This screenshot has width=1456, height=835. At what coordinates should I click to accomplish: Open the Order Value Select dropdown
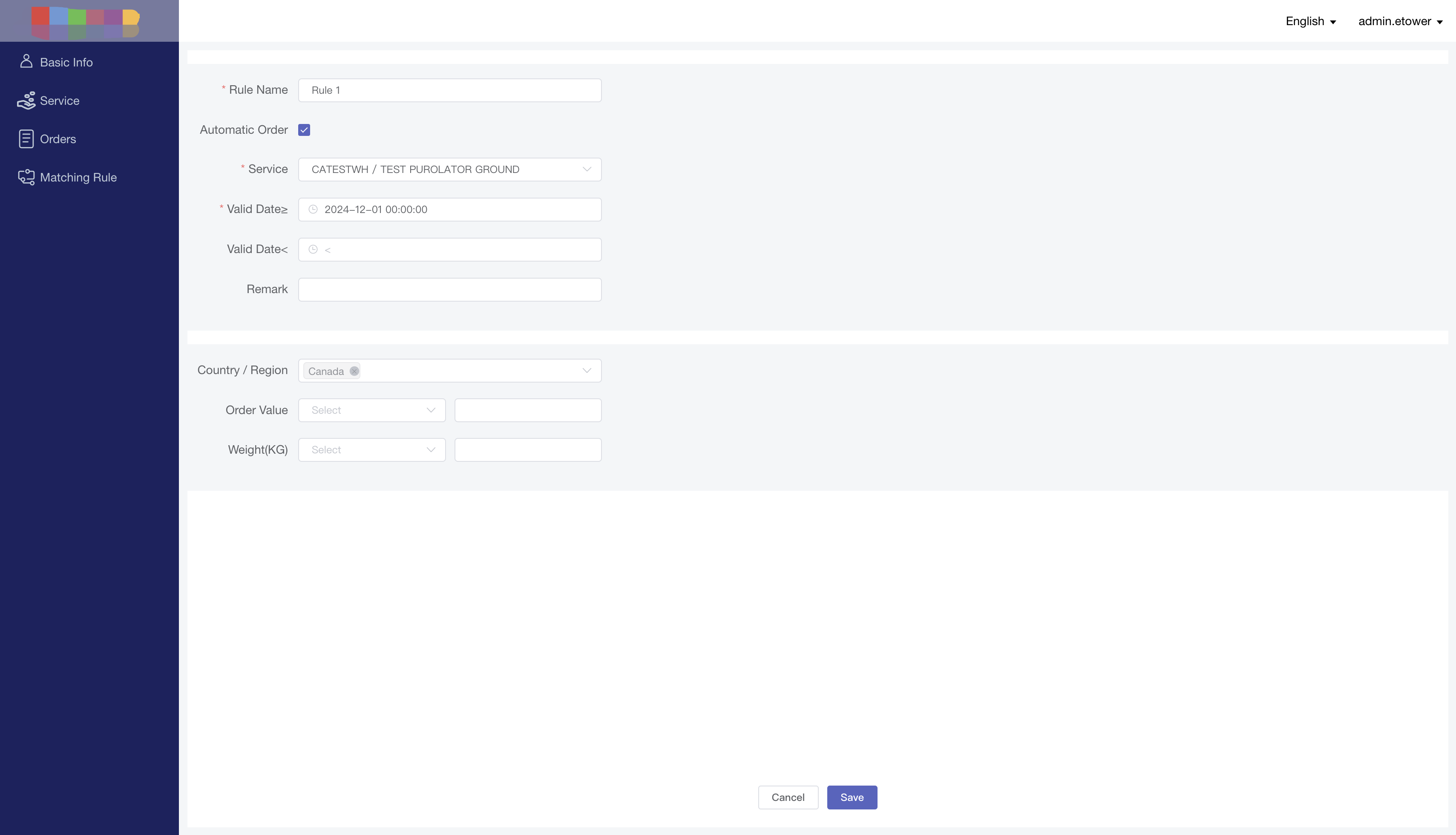coord(371,410)
